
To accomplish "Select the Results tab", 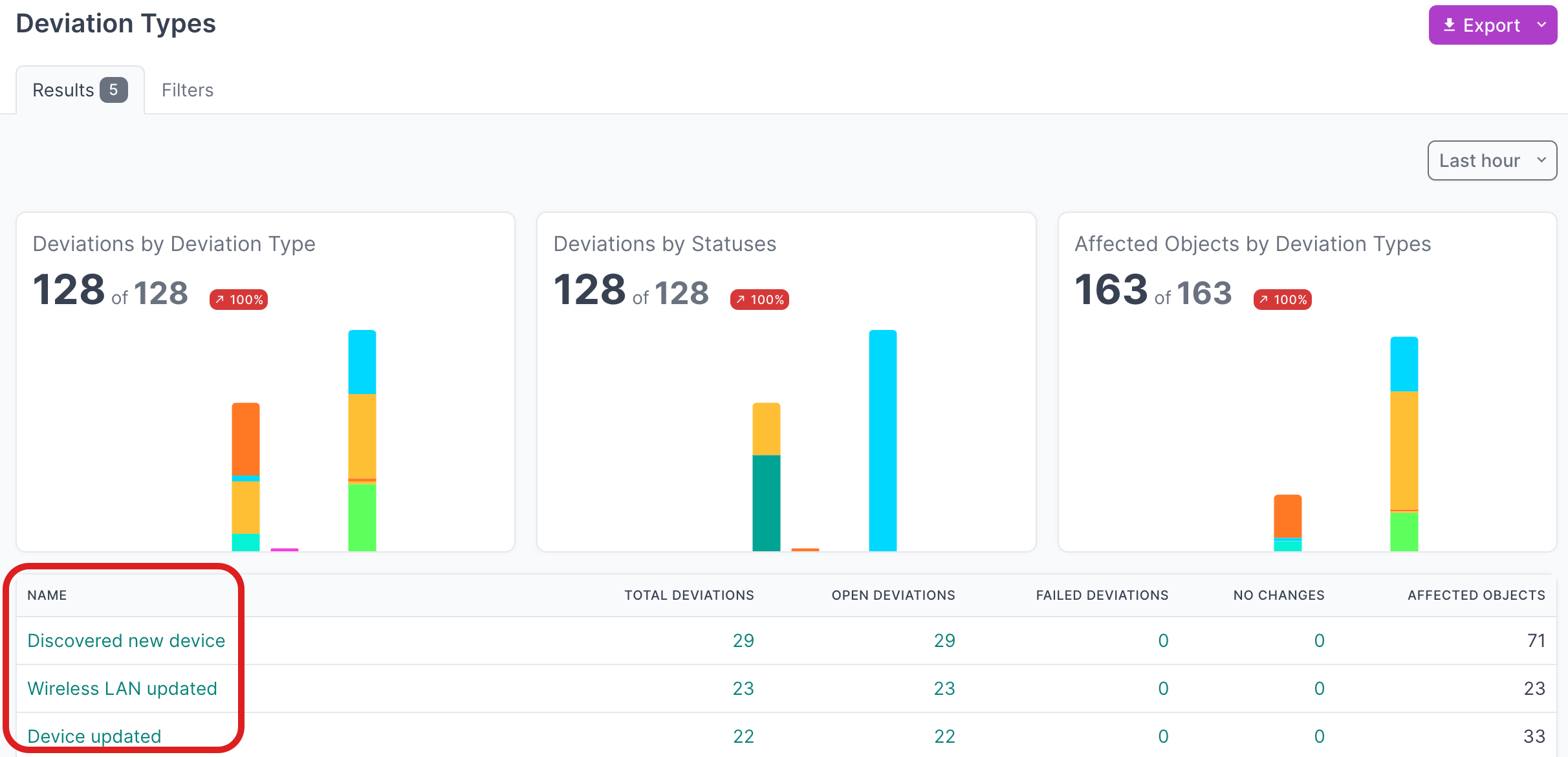I will 63,90.
